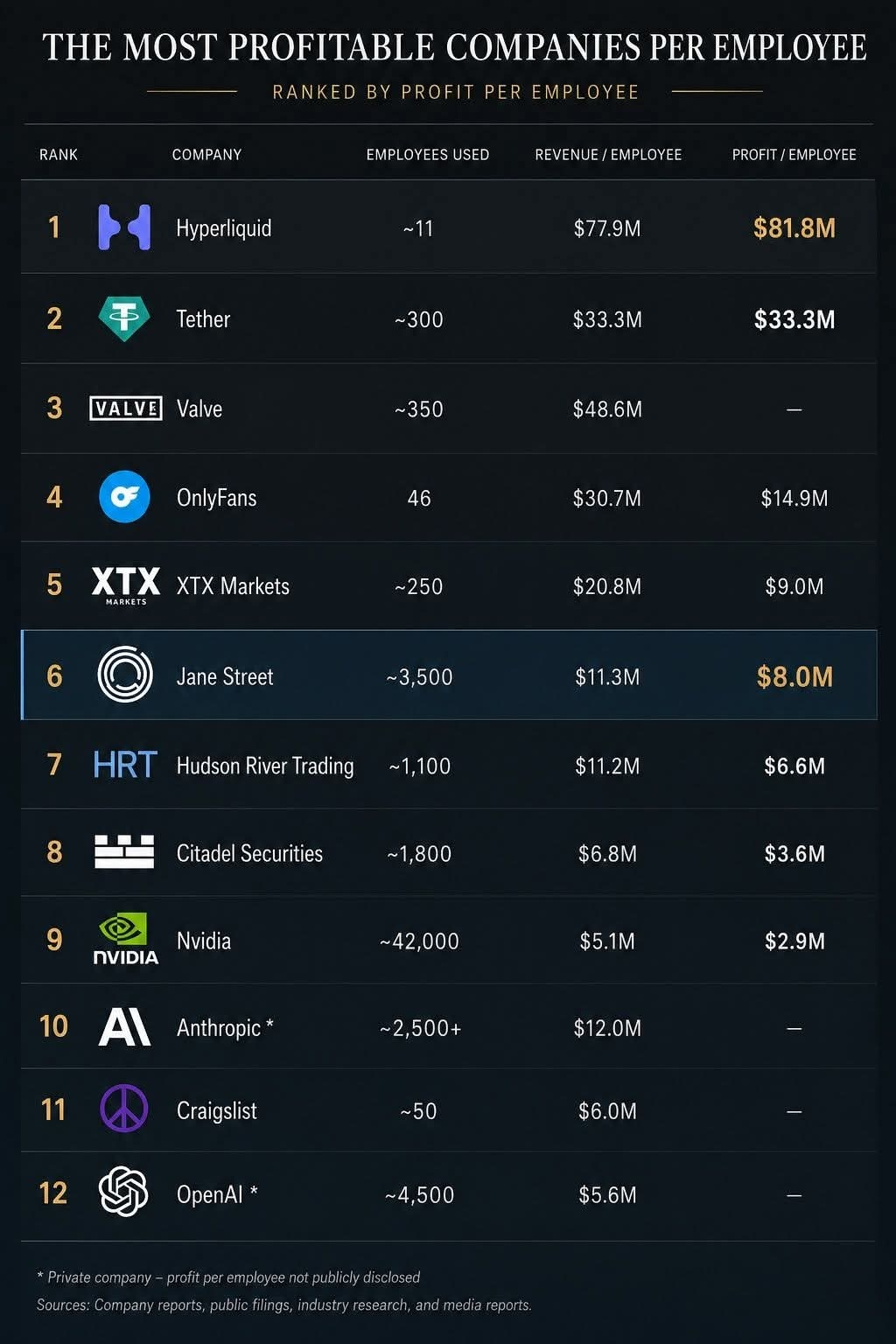Click Hyperliquid's $81.8M profit value
Image resolution: width=896 pixels, height=1344 pixels.
pyautogui.click(x=794, y=228)
